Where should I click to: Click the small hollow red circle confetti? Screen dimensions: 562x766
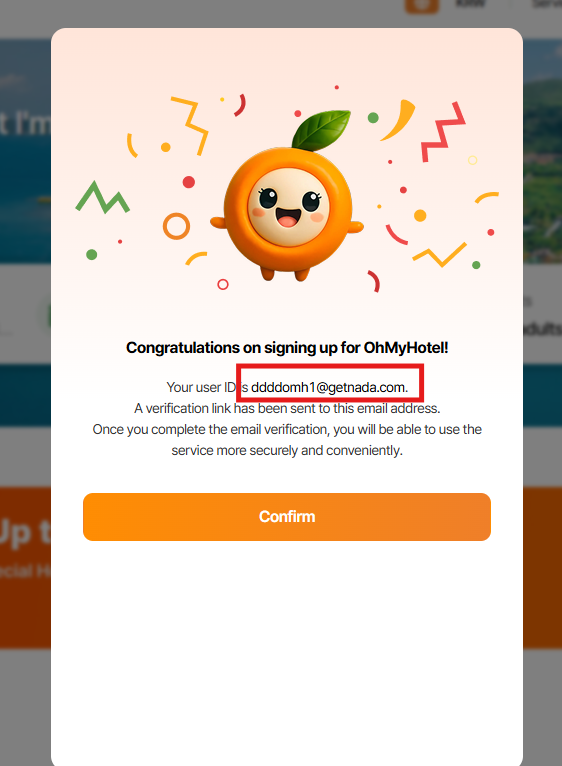pos(223,284)
